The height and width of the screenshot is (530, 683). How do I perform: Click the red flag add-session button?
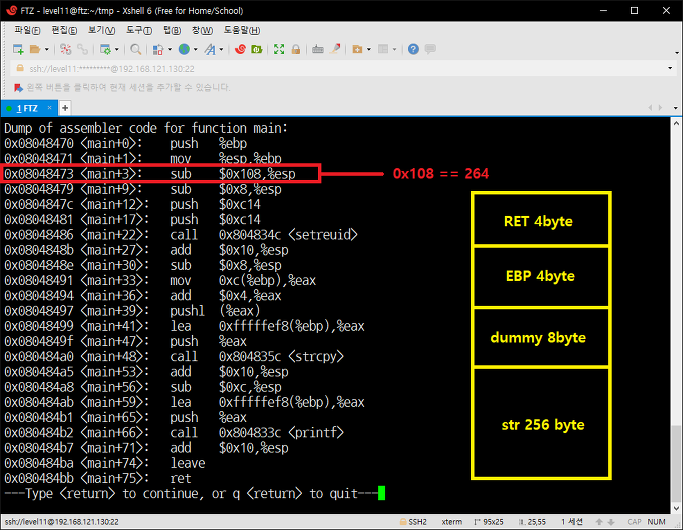[18, 88]
